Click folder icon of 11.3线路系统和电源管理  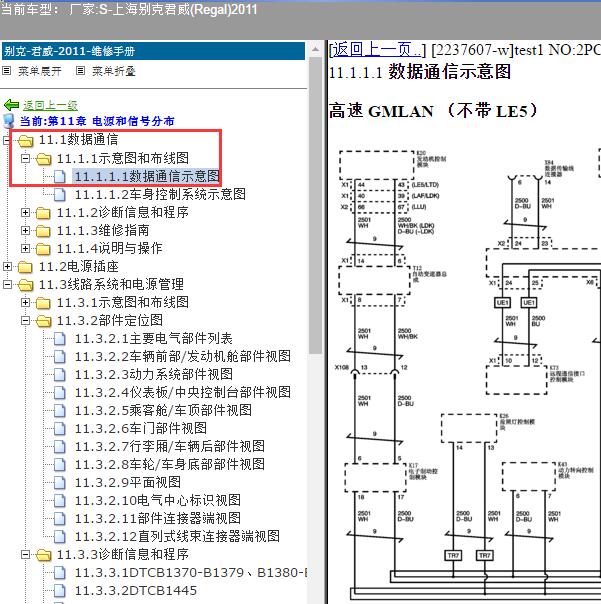pyautogui.click(x=26, y=285)
